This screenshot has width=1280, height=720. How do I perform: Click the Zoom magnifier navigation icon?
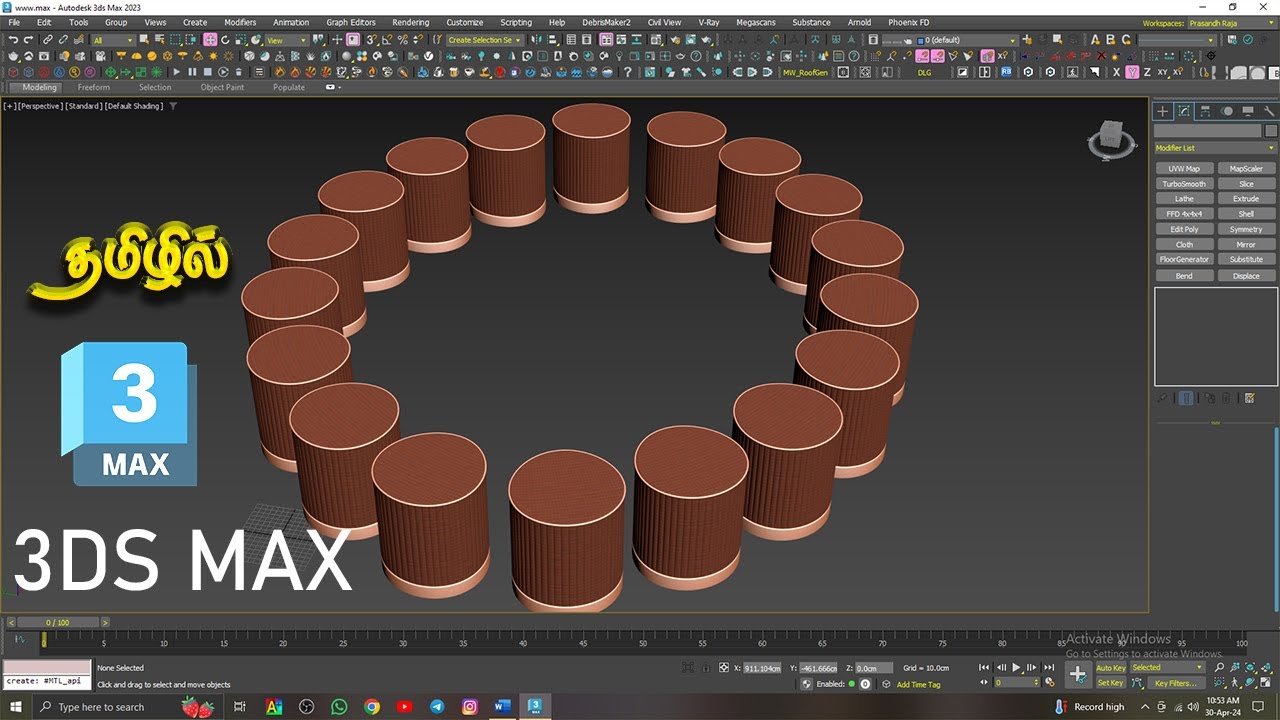[x=1219, y=667]
